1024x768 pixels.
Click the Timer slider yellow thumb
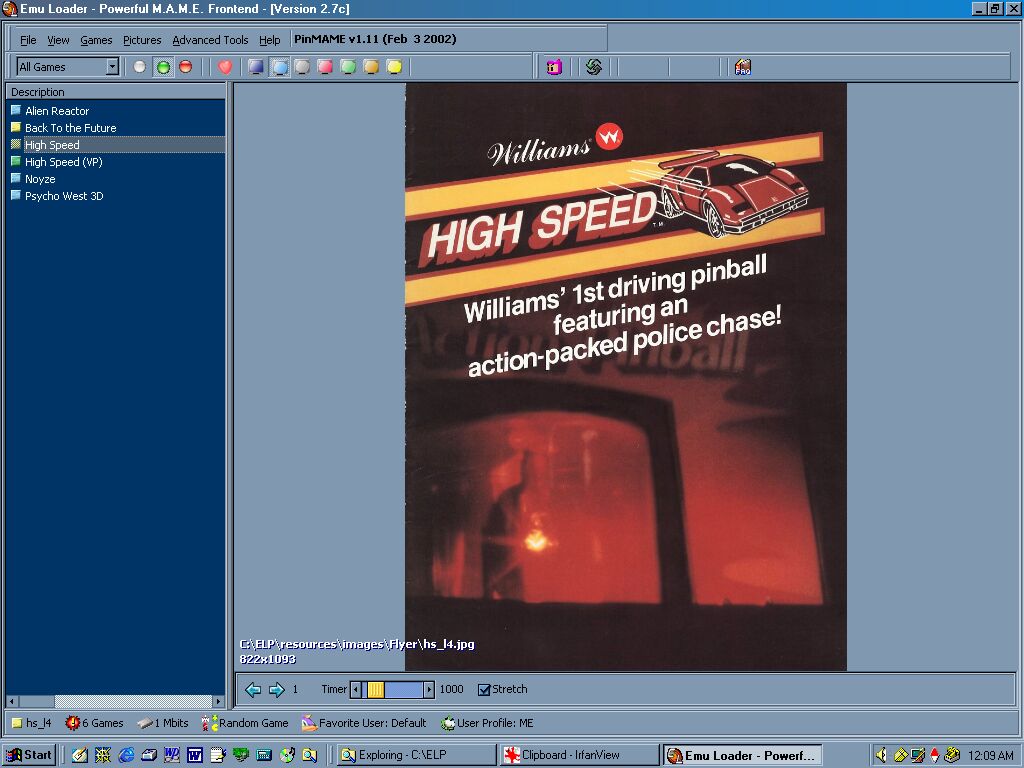pos(376,690)
